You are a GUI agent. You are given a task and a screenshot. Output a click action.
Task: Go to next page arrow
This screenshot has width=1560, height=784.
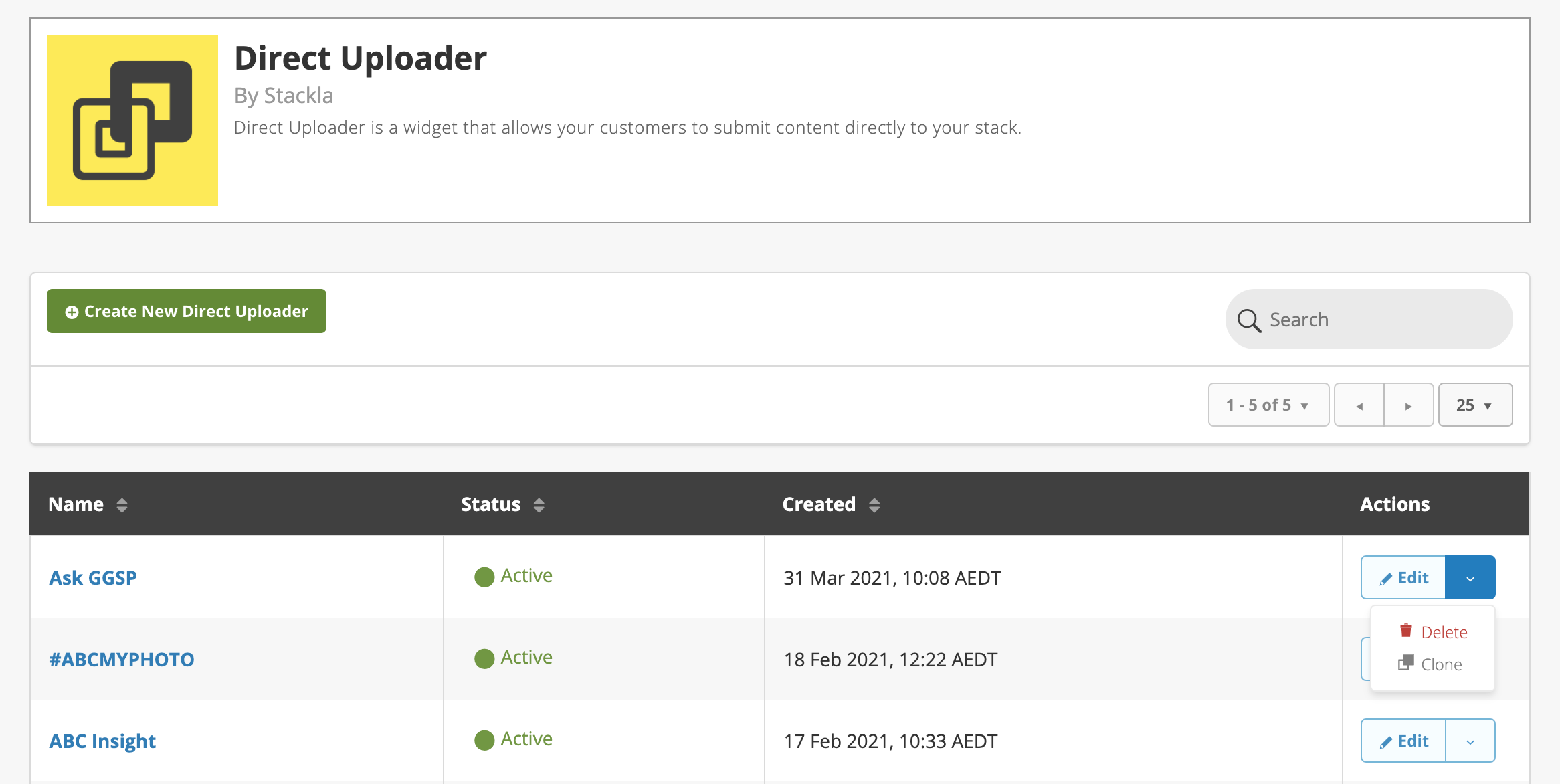1408,405
